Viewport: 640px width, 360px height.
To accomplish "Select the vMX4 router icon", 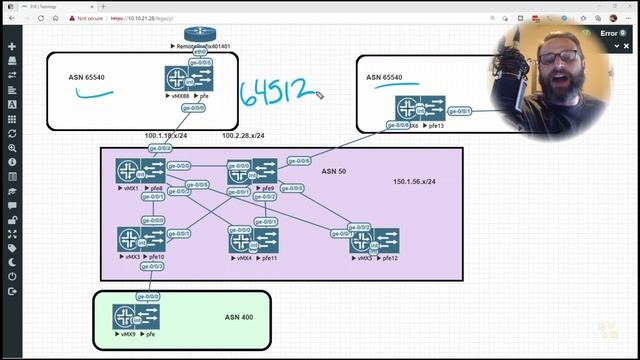I will coord(241,240).
